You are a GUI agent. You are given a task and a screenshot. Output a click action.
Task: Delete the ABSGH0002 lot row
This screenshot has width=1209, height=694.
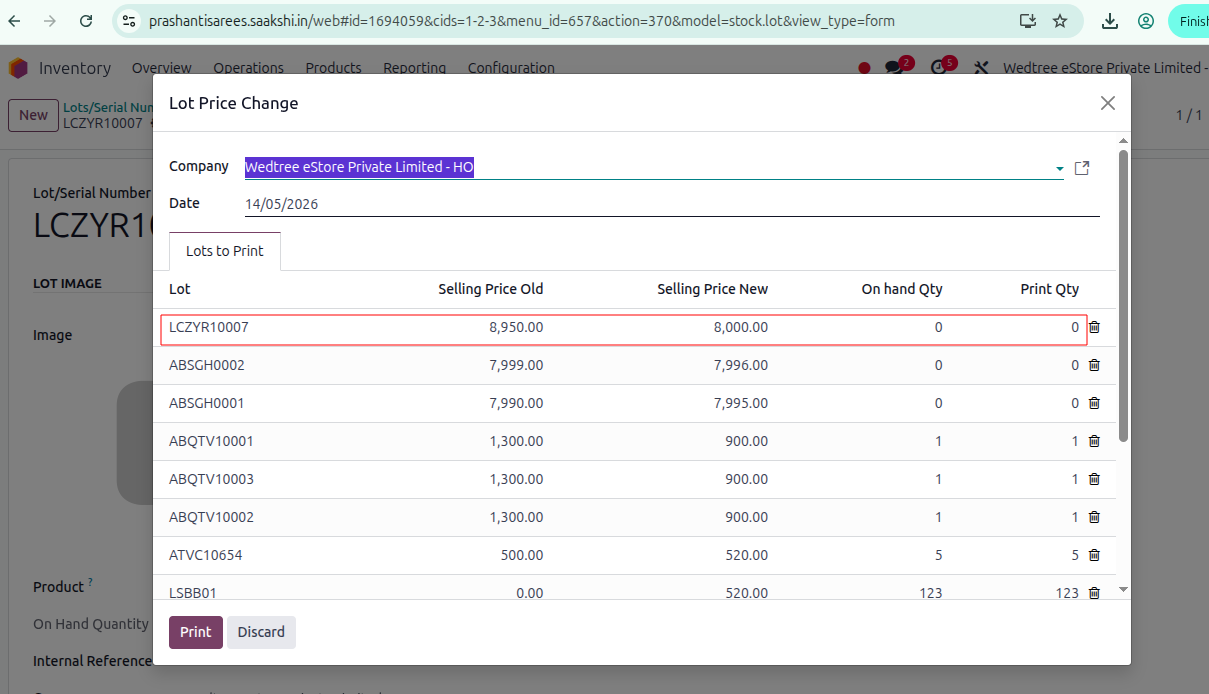click(x=1094, y=365)
